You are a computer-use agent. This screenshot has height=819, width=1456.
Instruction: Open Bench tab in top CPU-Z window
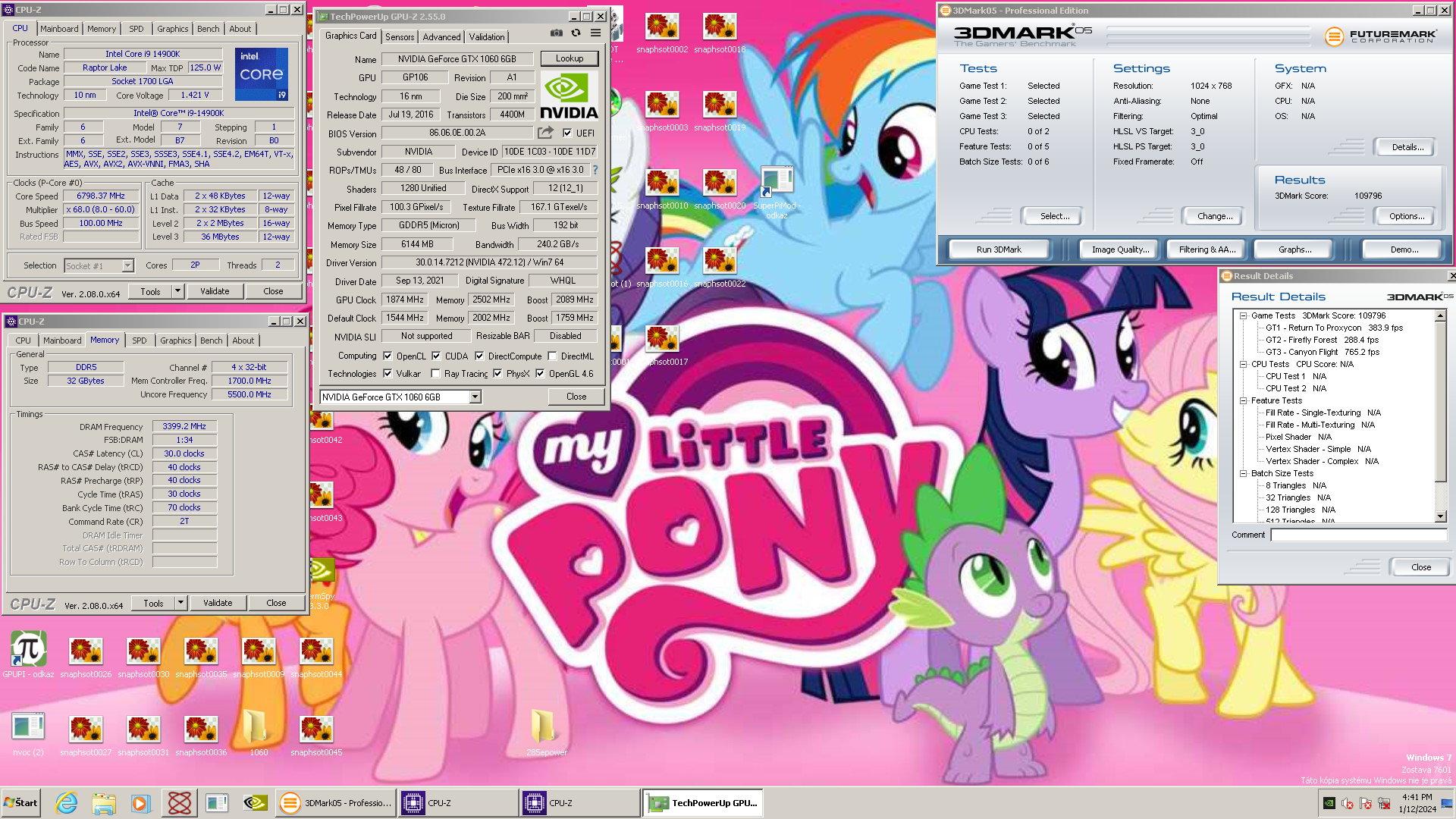coord(208,29)
